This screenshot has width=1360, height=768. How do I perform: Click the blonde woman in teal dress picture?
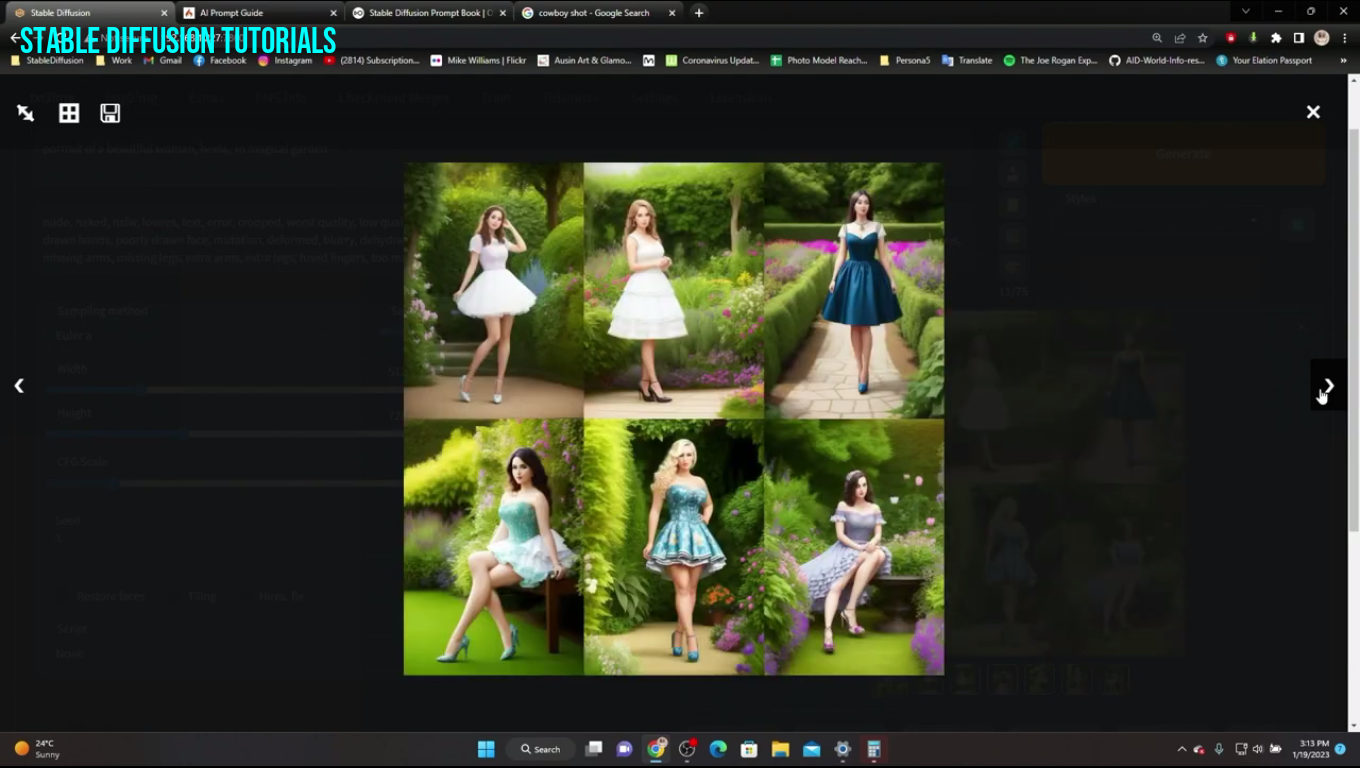click(x=673, y=547)
